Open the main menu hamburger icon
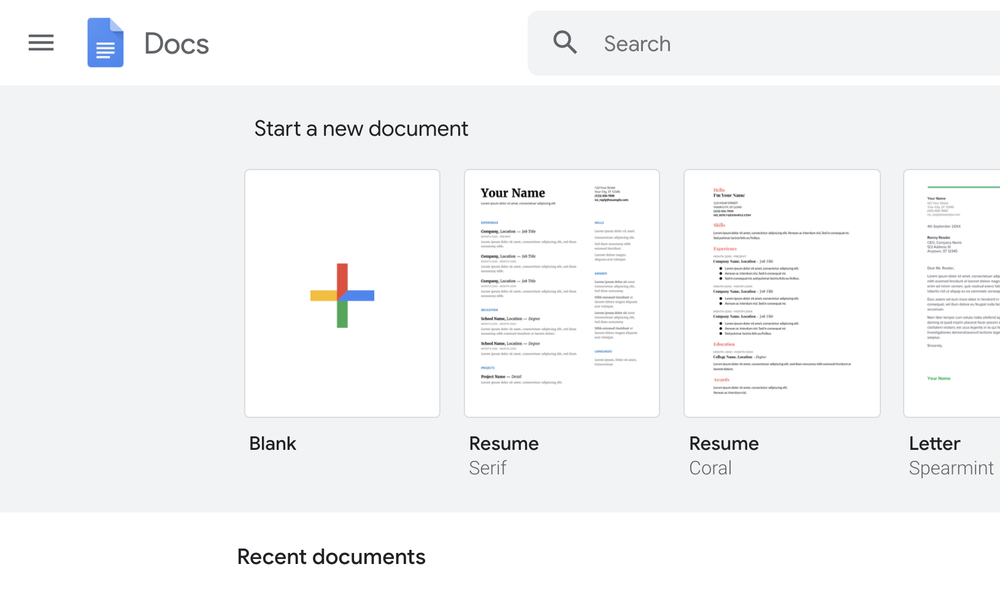Screen dimensions: 1000x593 coord(41,43)
